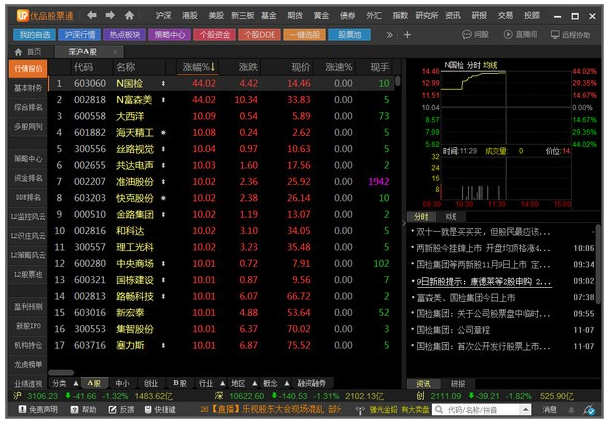Image resolution: width=607 pixels, height=426 pixels.
Task: Open news 富森美、国检集团今日上市
Action: coord(466,297)
